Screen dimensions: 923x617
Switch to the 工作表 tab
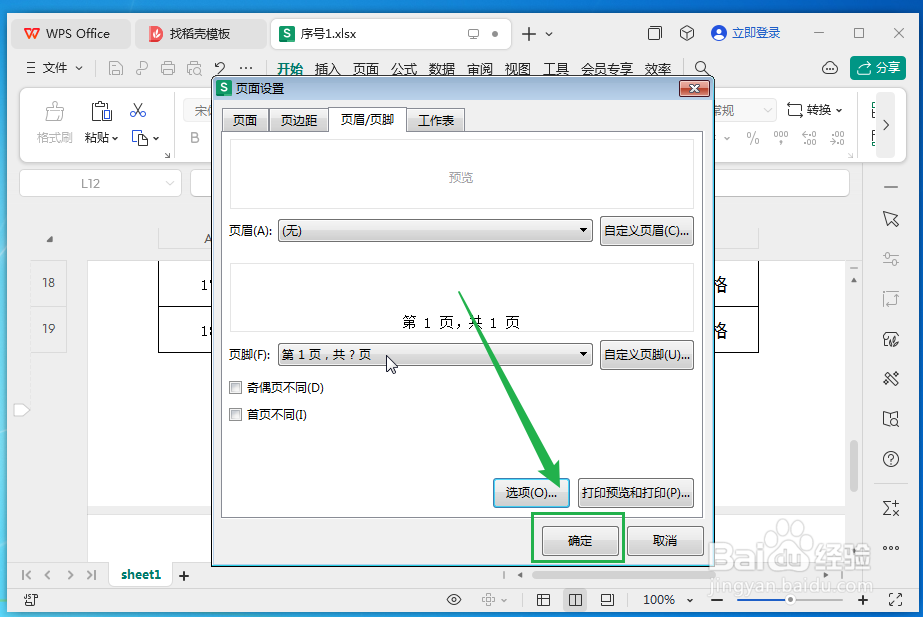[435, 119]
